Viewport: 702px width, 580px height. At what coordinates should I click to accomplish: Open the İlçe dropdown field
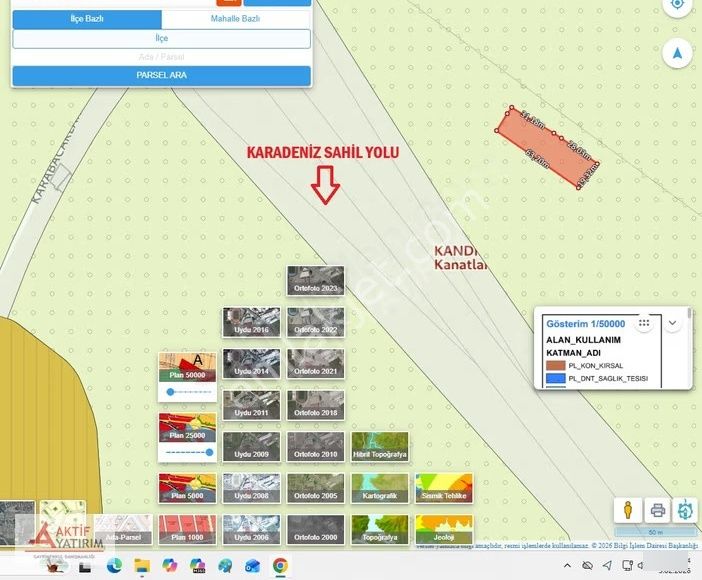[x=162, y=39]
